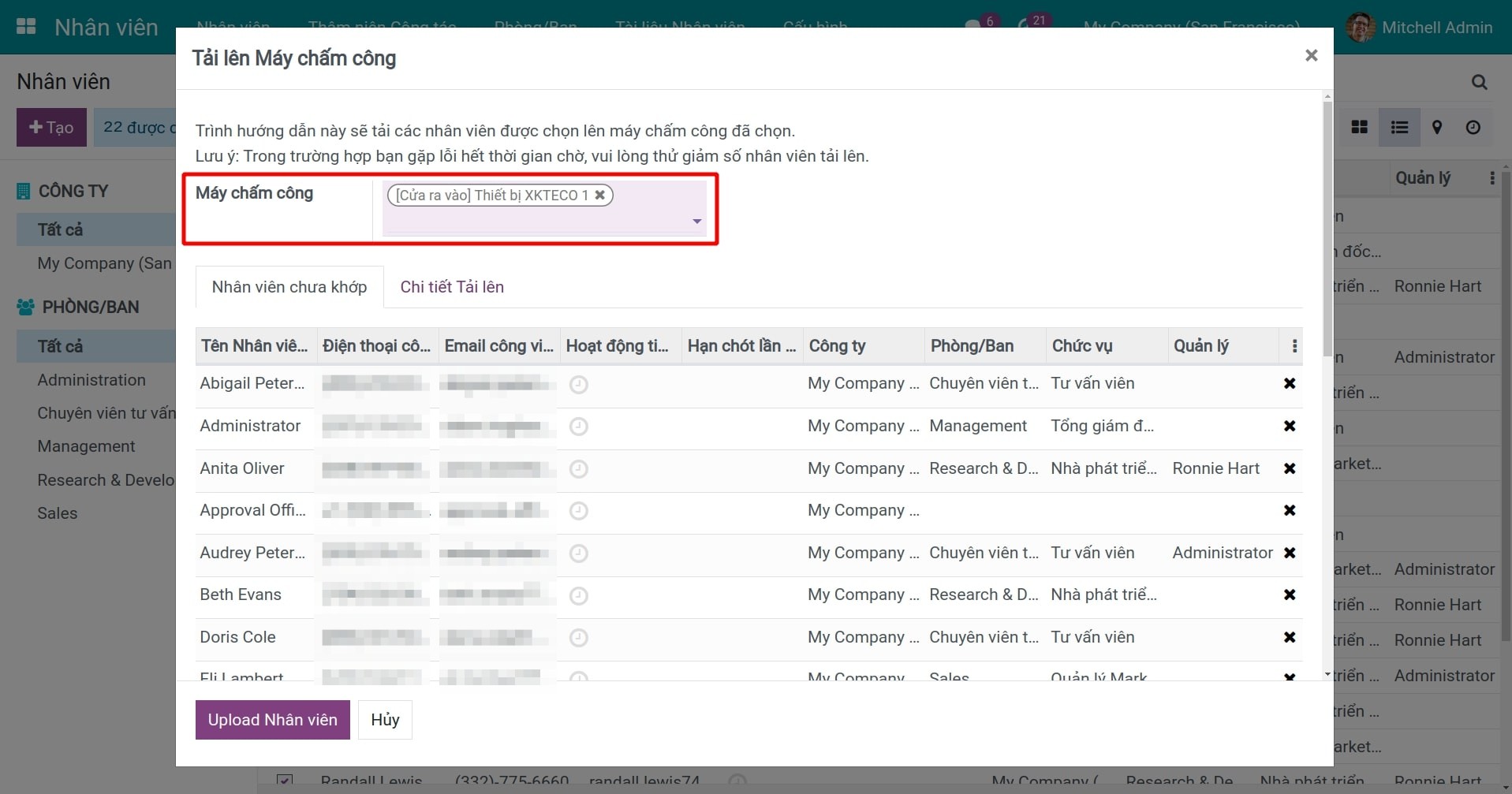Click activity clock for Anita Oliver
Image resolution: width=1512 pixels, height=794 pixels.
click(x=578, y=469)
